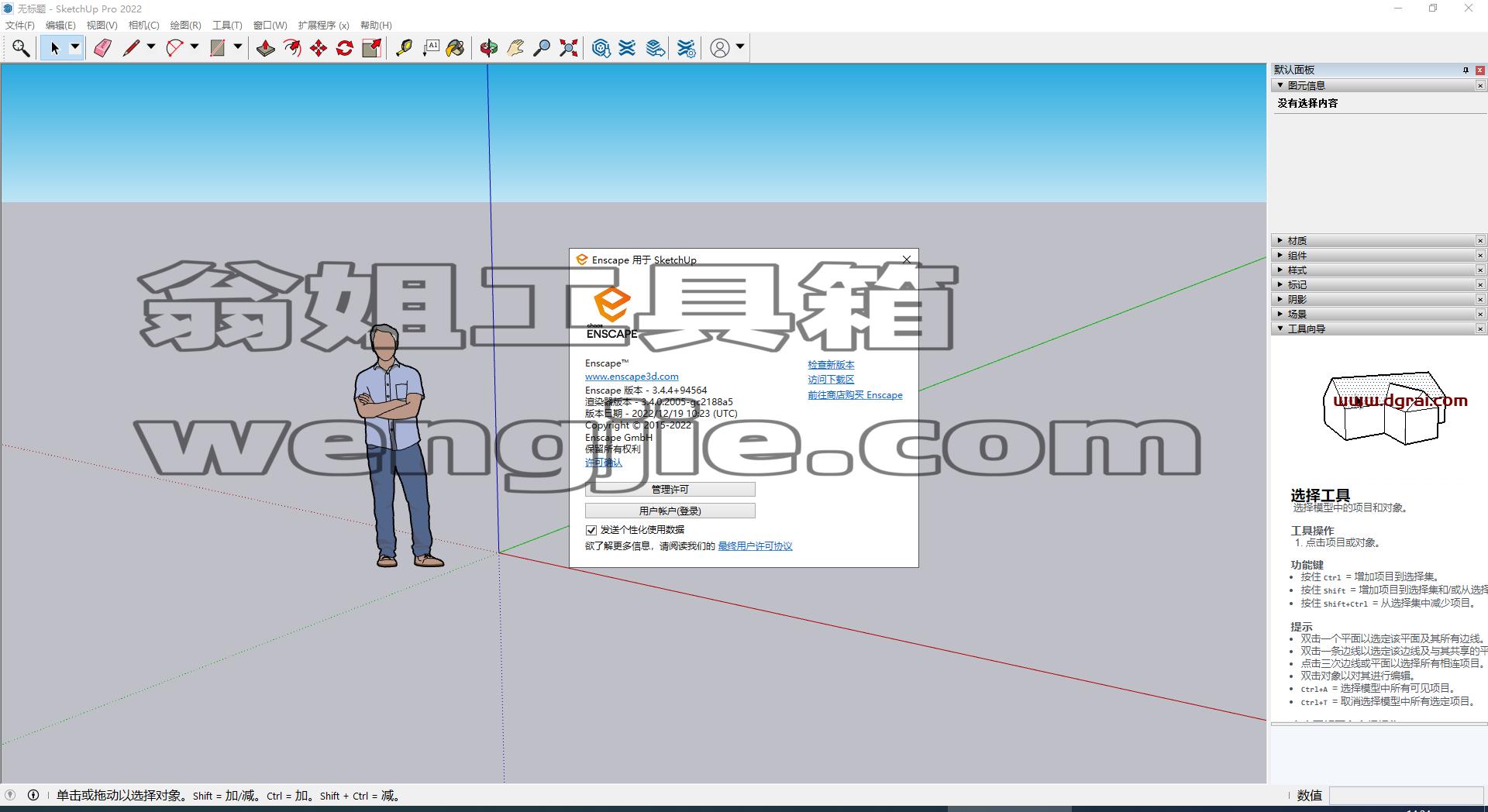Open the account dropdown arrow
1488x812 pixels.
(x=740, y=47)
